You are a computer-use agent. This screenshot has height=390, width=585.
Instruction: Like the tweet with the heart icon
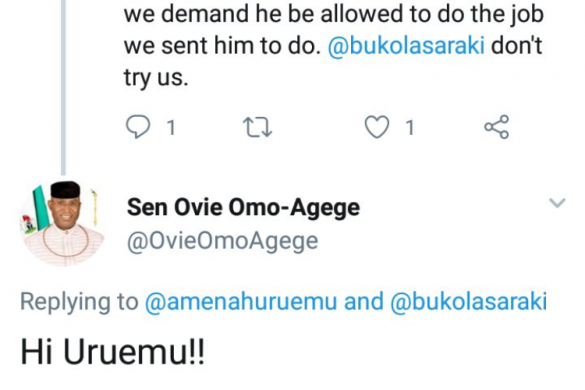(x=376, y=127)
